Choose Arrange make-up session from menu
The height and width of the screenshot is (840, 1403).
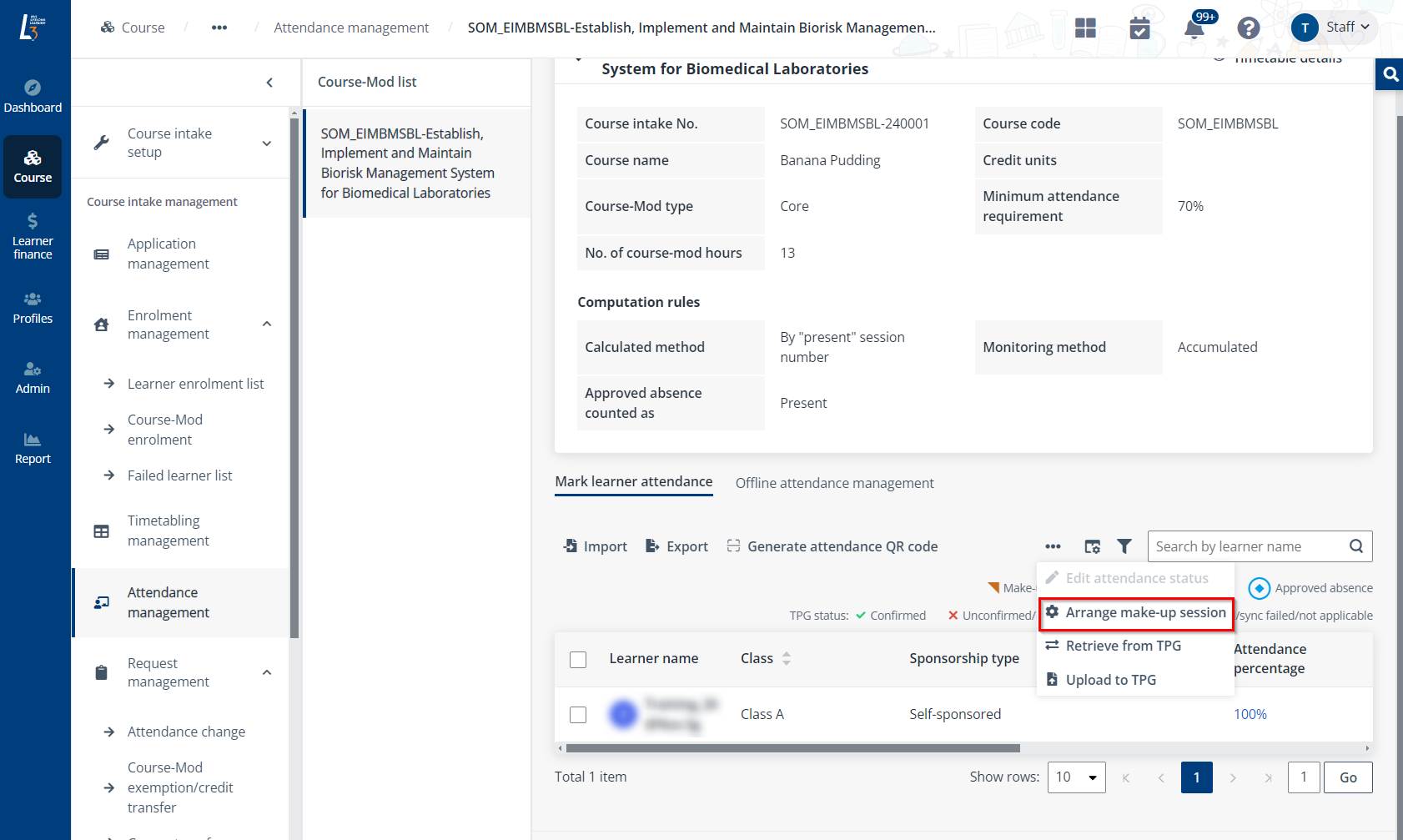coord(1136,613)
